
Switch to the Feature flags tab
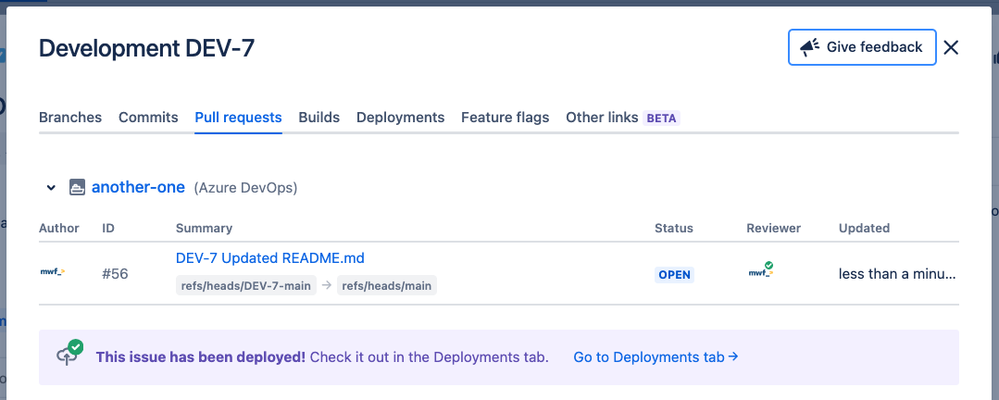point(505,118)
